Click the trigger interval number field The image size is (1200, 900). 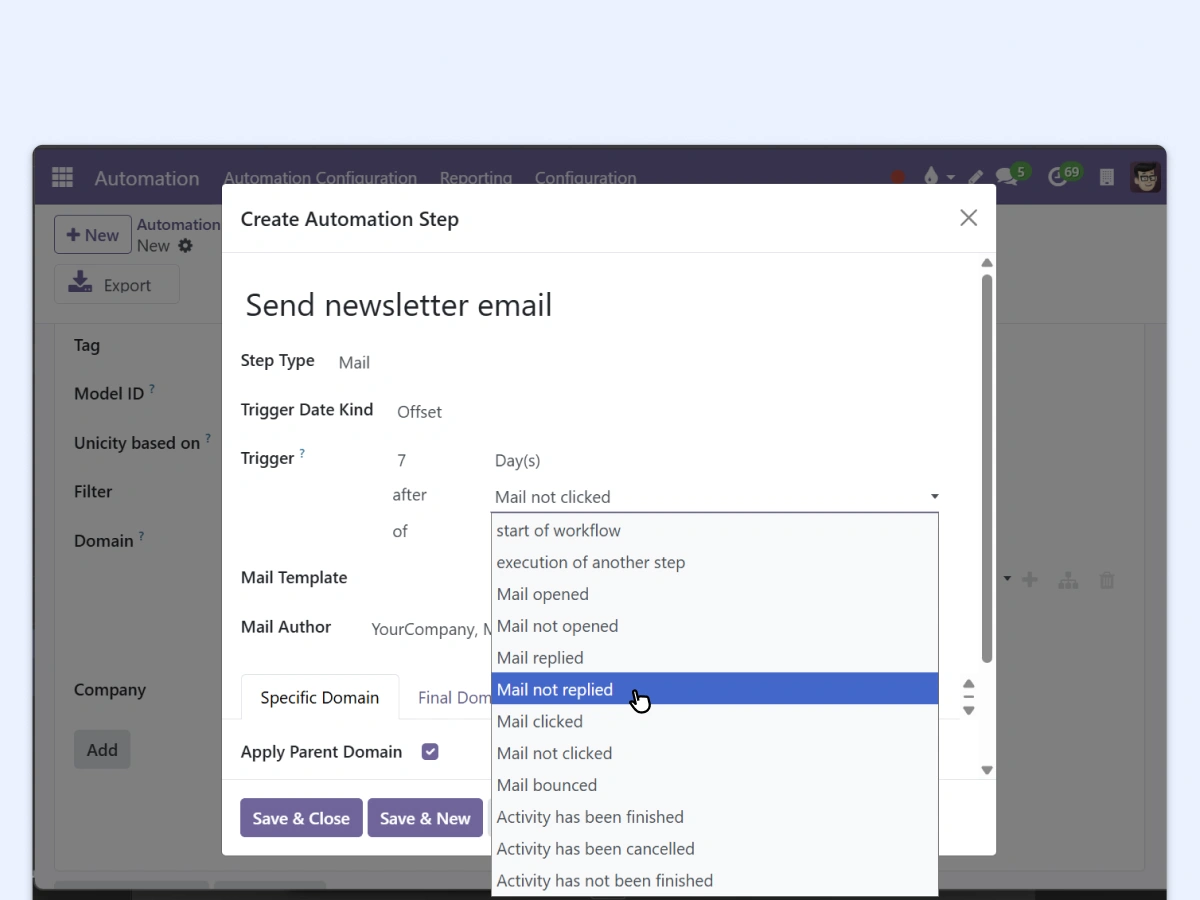click(x=430, y=460)
